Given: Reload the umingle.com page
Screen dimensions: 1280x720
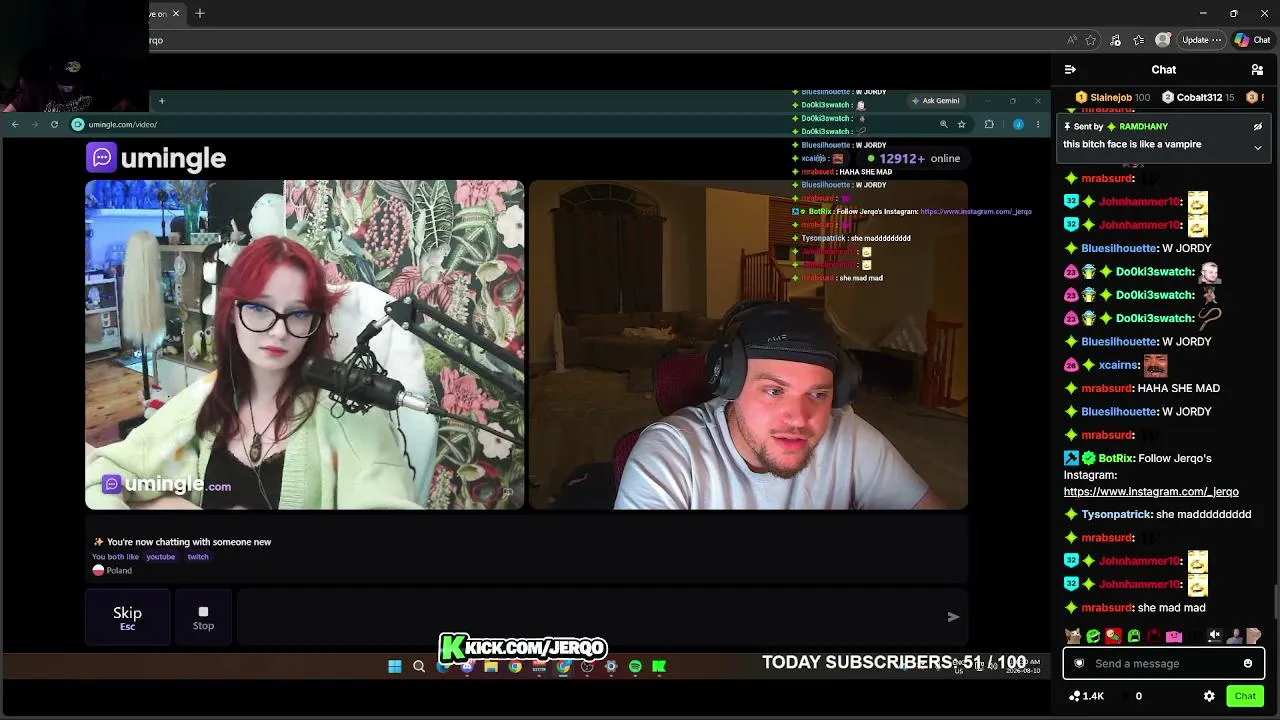Looking at the screenshot, I should click(x=54, y=124).
